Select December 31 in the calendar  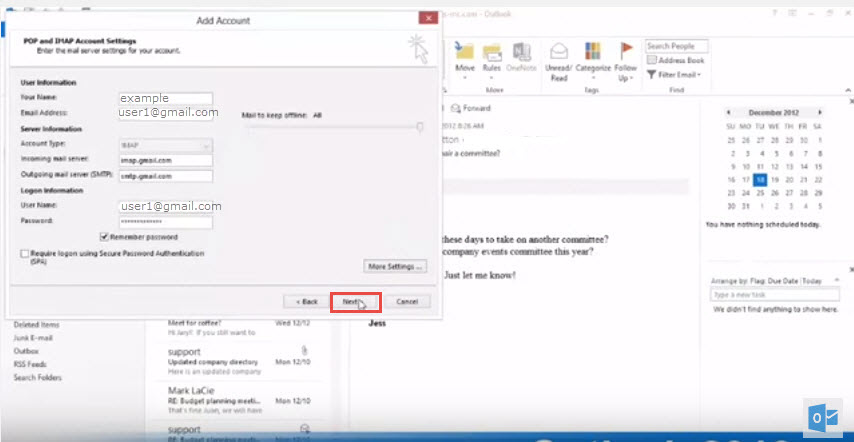746,206
